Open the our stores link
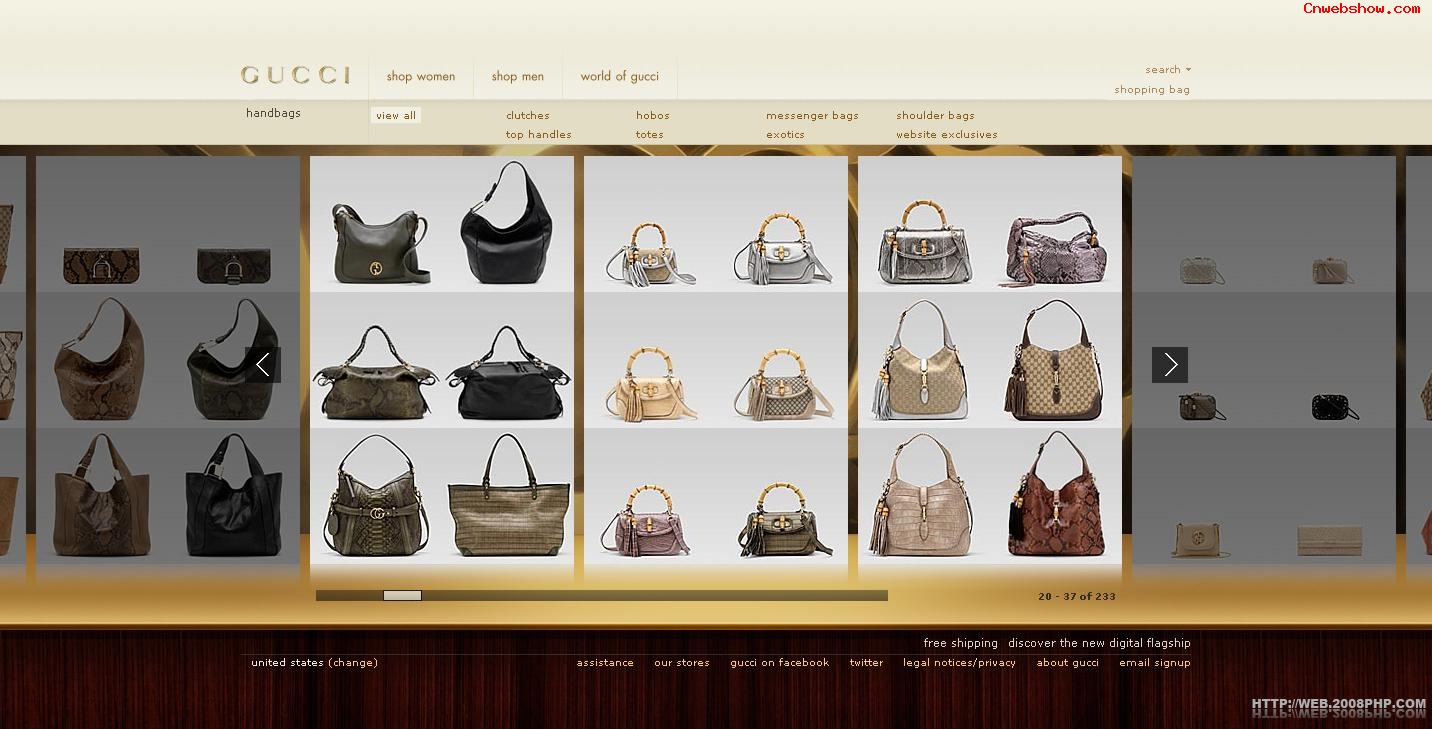The height and width of the screenshot is (729, 1432). (x=682, y=662)
